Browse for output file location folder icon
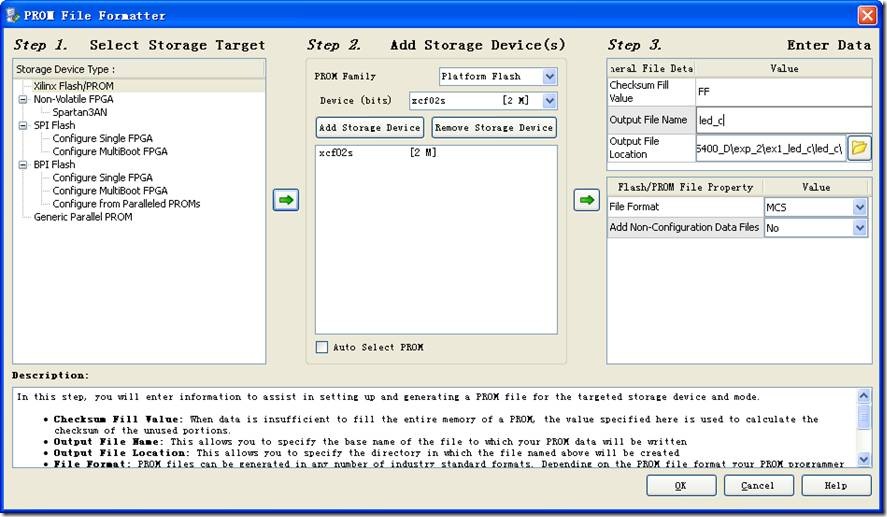The height and width of the screenshot is (517, 887). 859,148
